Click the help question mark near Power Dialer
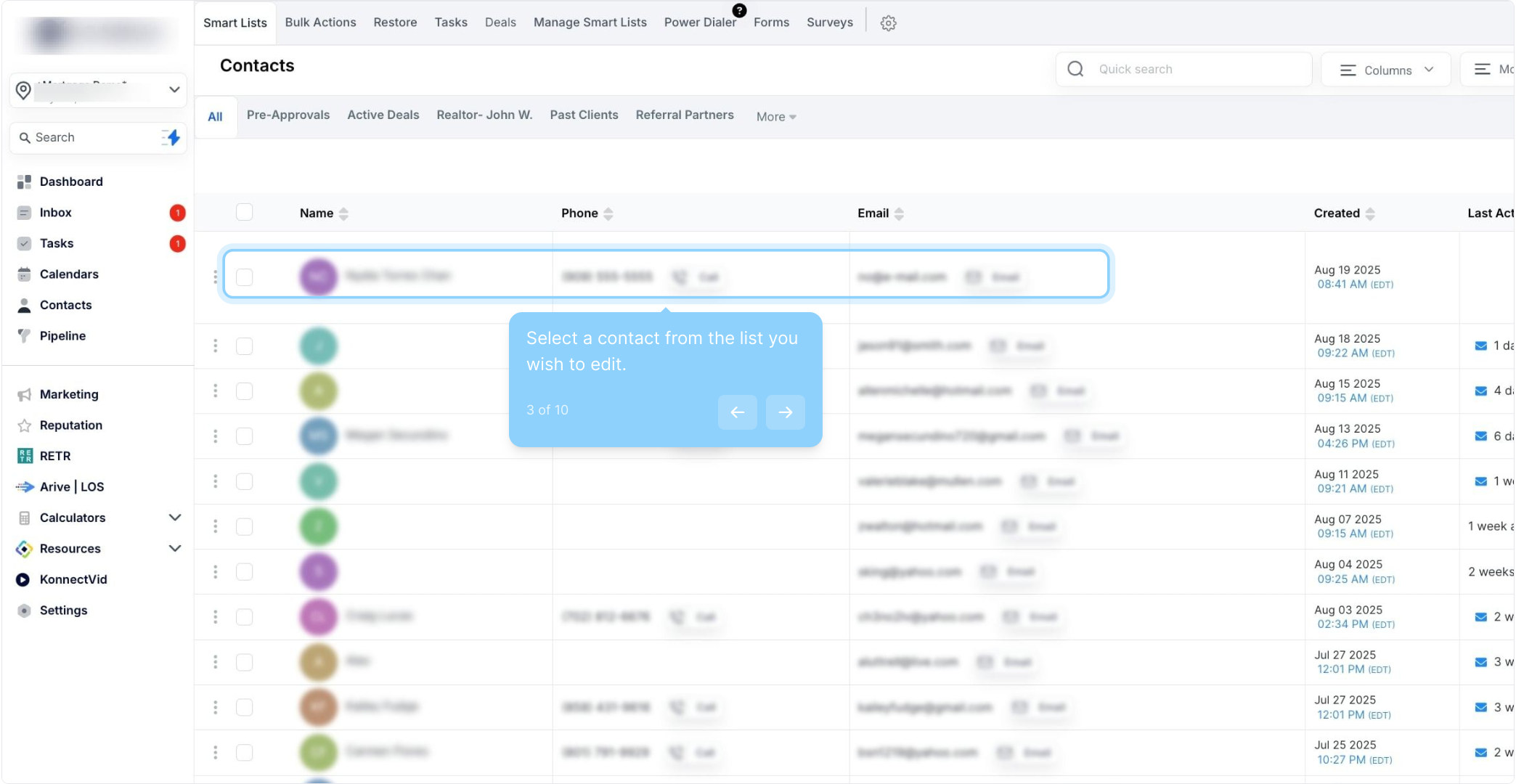 (x=739, y=10)
